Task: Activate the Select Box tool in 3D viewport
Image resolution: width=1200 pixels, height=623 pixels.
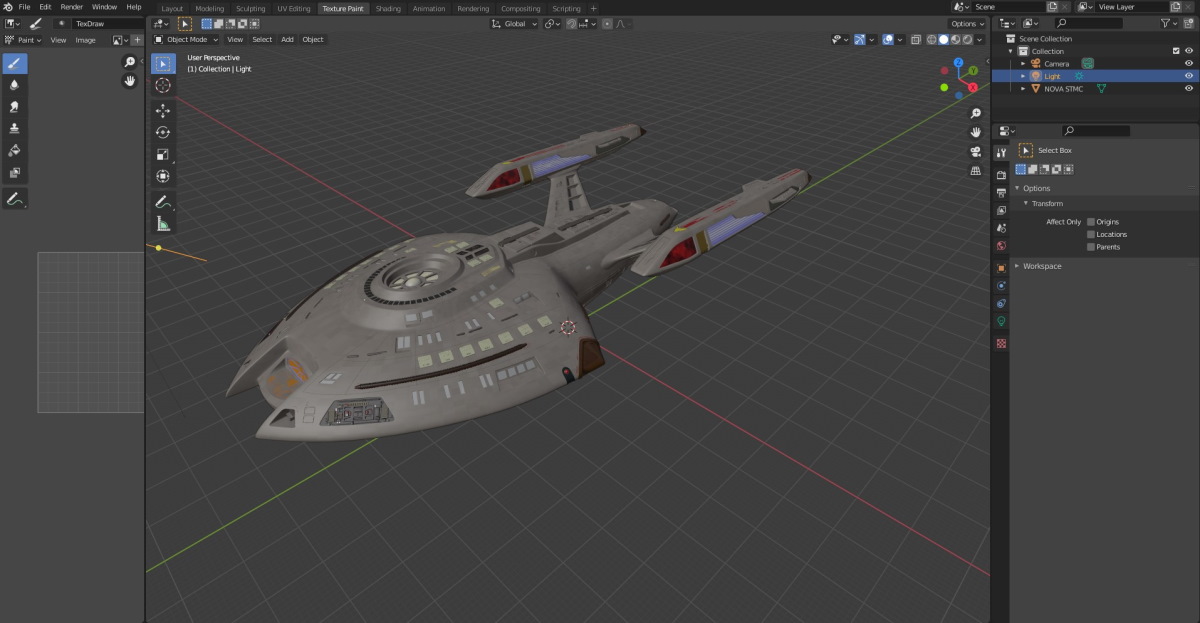Action: pyautogui.click(x=163, y=64)
